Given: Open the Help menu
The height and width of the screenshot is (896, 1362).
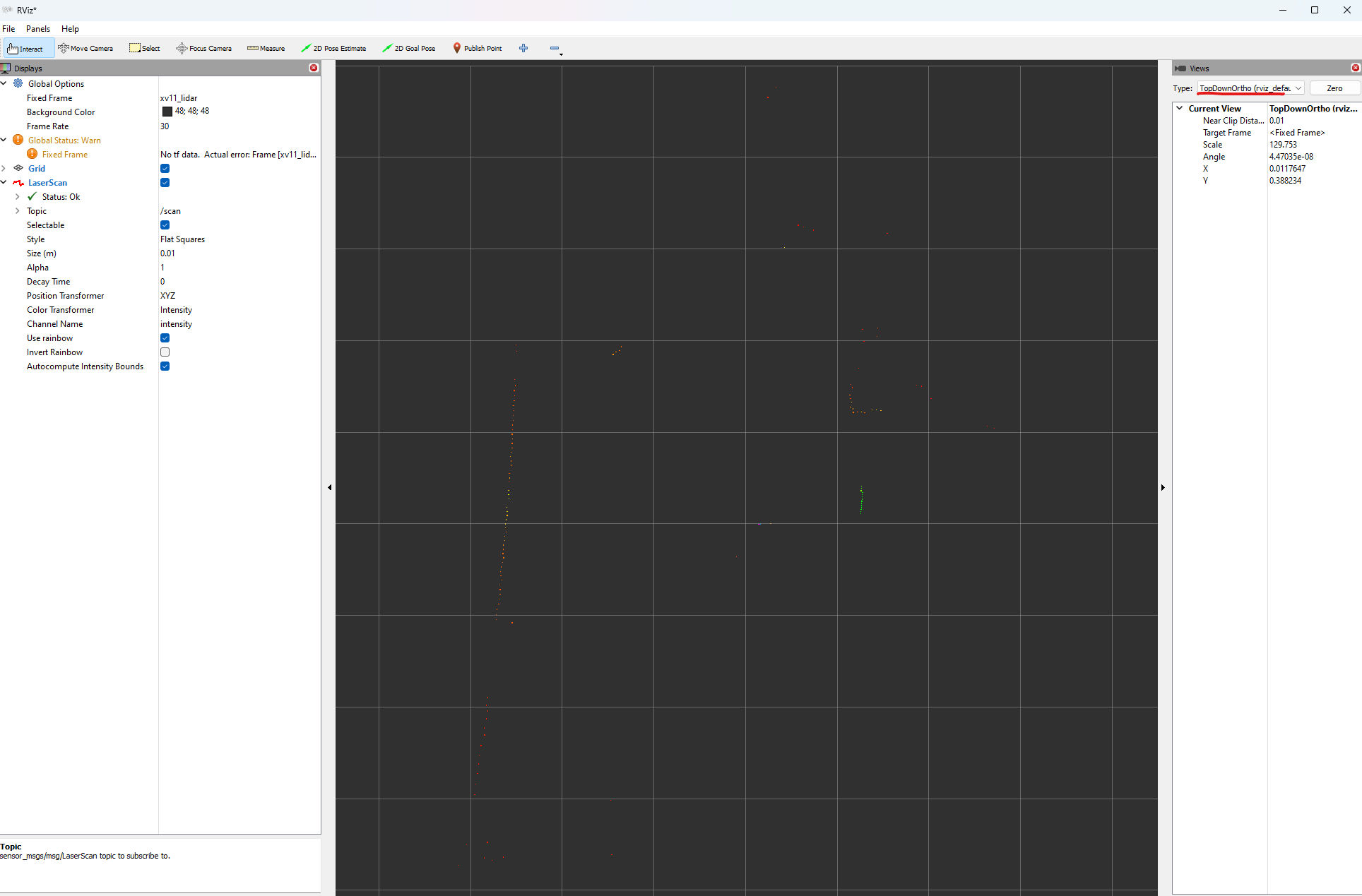Looking at the screenshot, I should [70, 29].
